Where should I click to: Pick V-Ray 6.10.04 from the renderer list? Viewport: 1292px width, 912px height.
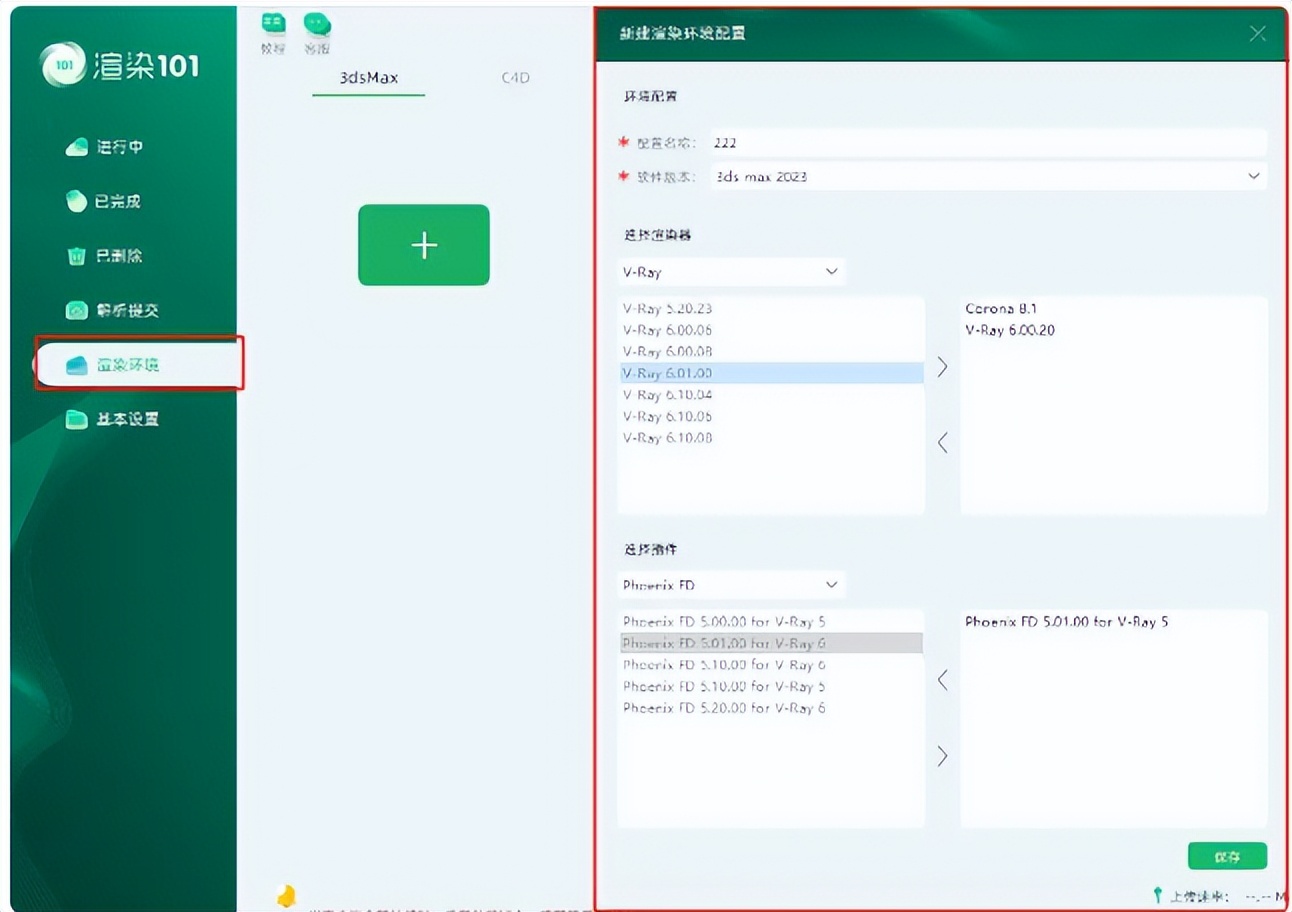[x=771, y=395]
